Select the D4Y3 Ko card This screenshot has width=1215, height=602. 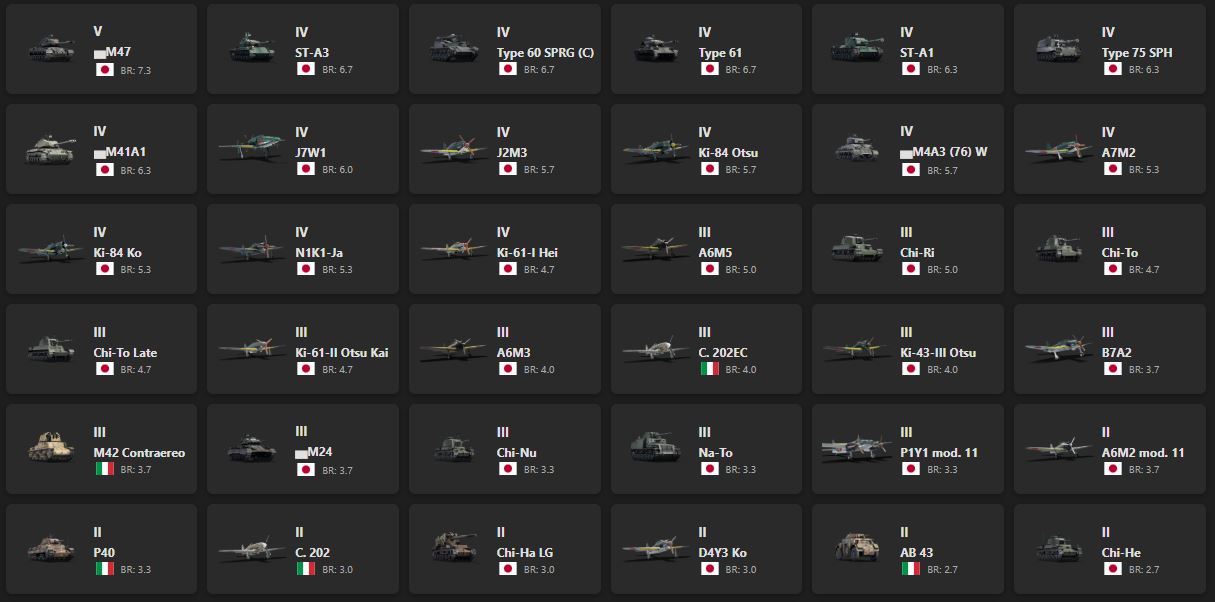706,549
